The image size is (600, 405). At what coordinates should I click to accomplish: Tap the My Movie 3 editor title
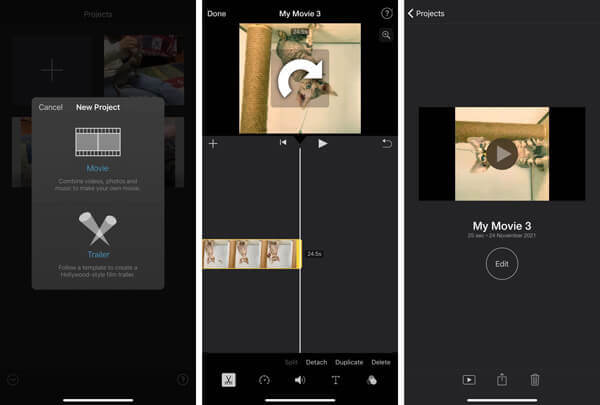tap(300, 13)
